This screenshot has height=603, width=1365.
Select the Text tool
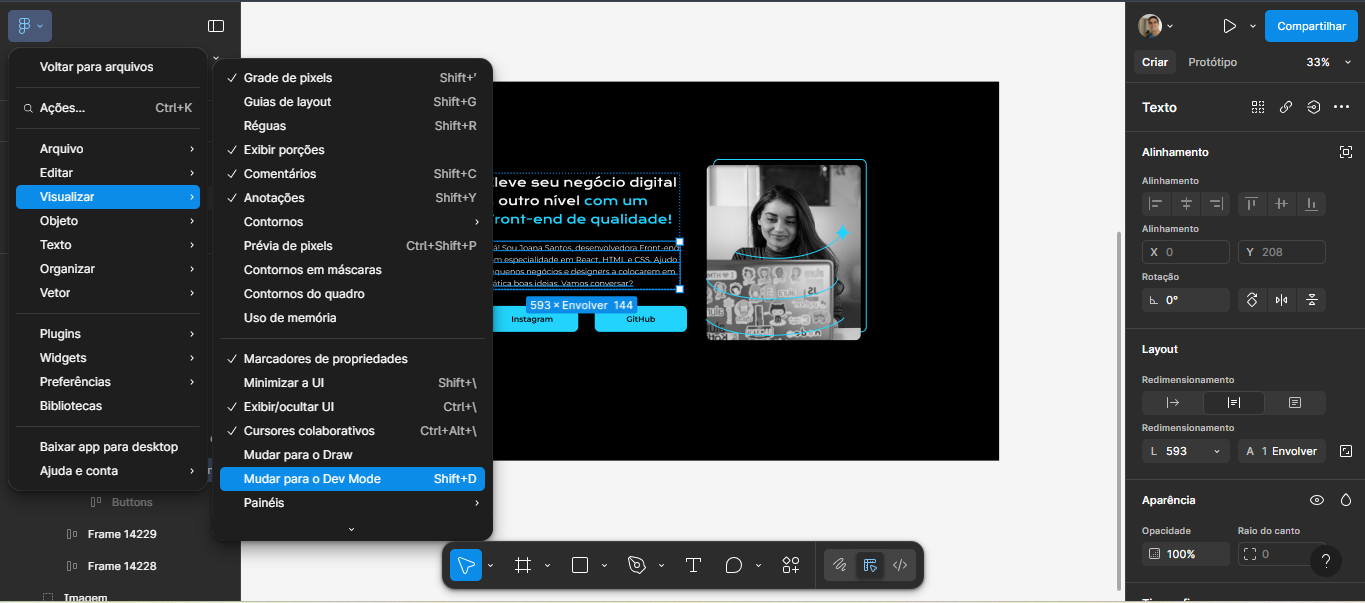click(693, 565)
